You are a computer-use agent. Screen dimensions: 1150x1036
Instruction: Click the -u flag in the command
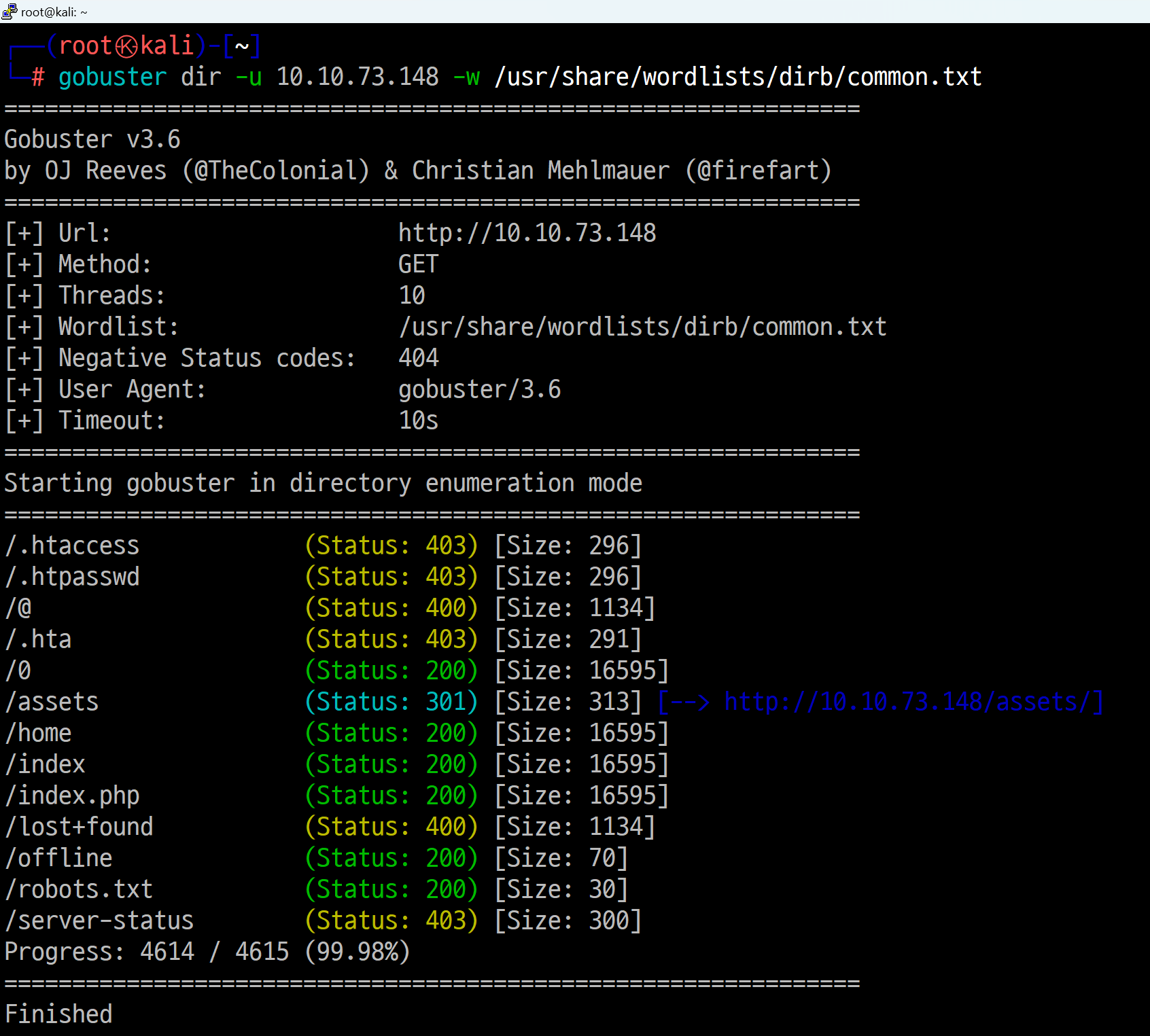248,77
